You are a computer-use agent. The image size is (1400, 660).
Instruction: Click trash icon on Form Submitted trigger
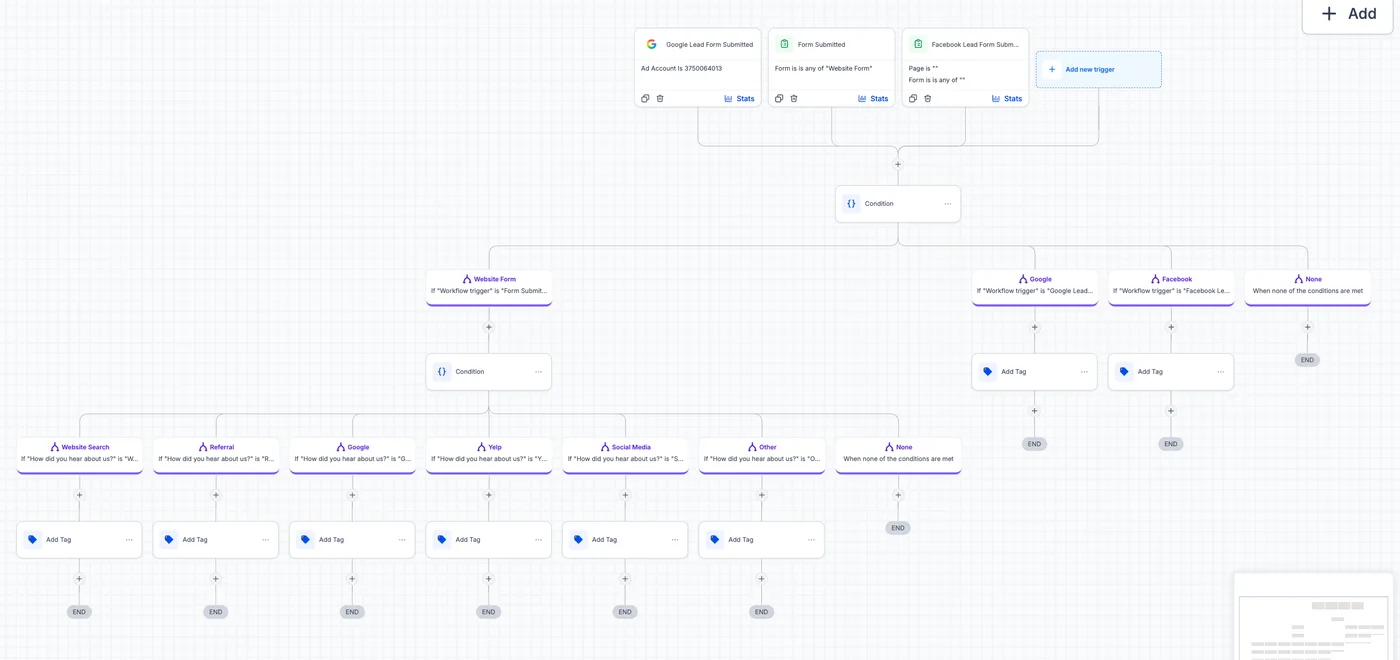(x=794, y=98)
